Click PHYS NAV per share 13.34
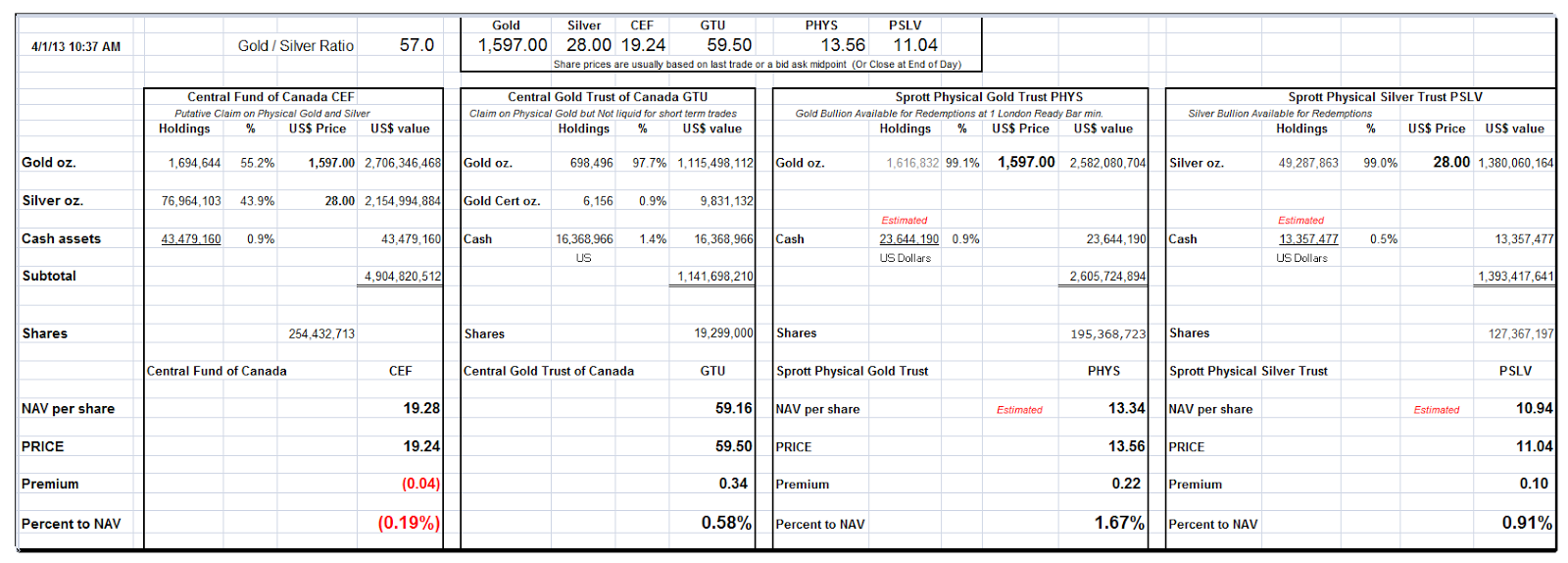This screenshot has width=1568, height=563. point(1126,408)
